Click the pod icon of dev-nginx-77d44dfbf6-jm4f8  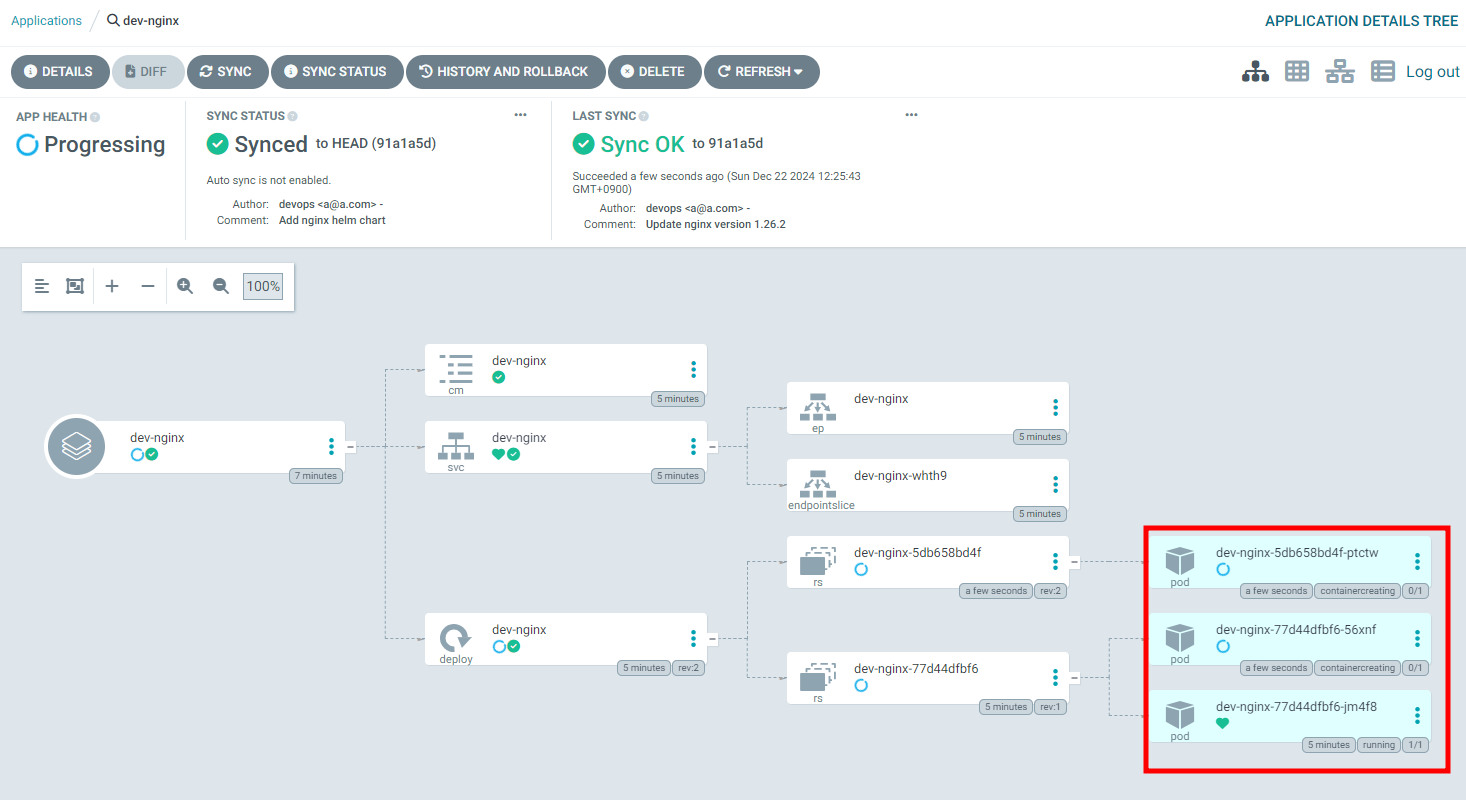tap(1180, 715)
